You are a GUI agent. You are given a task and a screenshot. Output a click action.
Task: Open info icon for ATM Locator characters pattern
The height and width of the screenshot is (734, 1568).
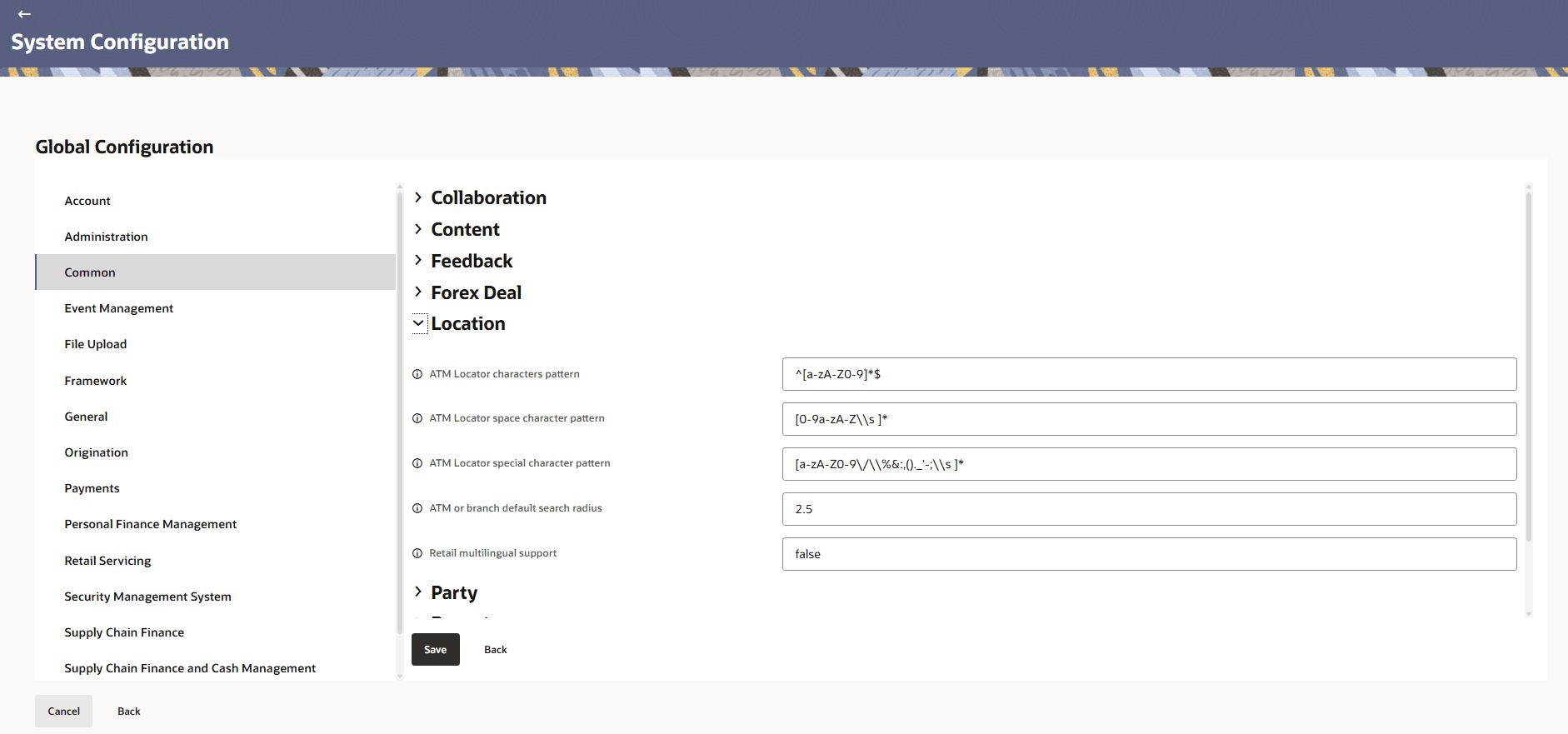pyautogui.click(x=417, y=374)
